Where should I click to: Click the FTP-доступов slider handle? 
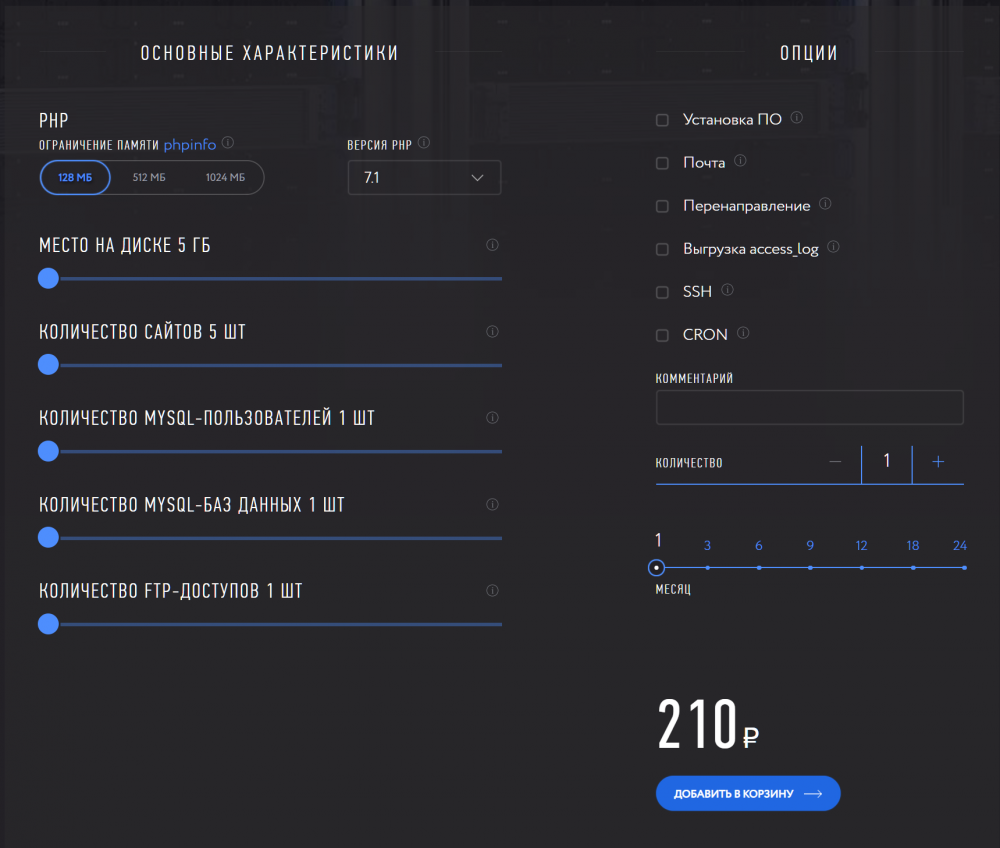coord(48,624)
